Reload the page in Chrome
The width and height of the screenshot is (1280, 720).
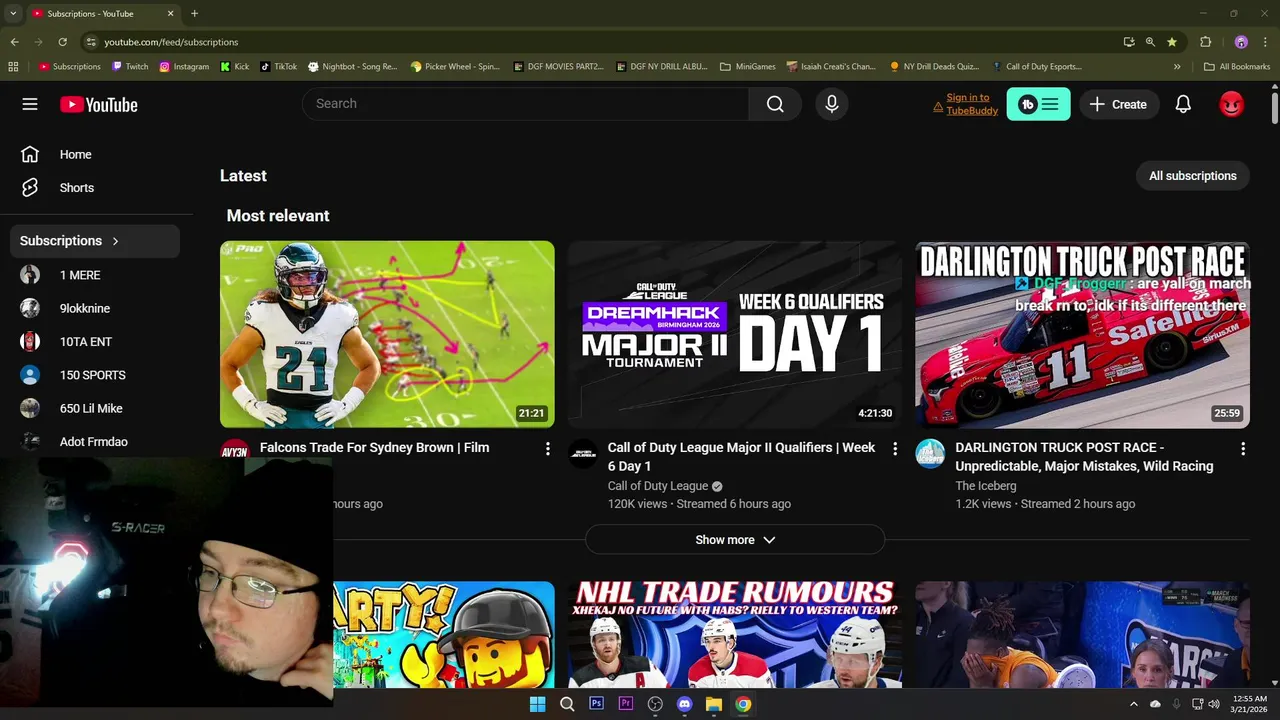coord(62,42)
